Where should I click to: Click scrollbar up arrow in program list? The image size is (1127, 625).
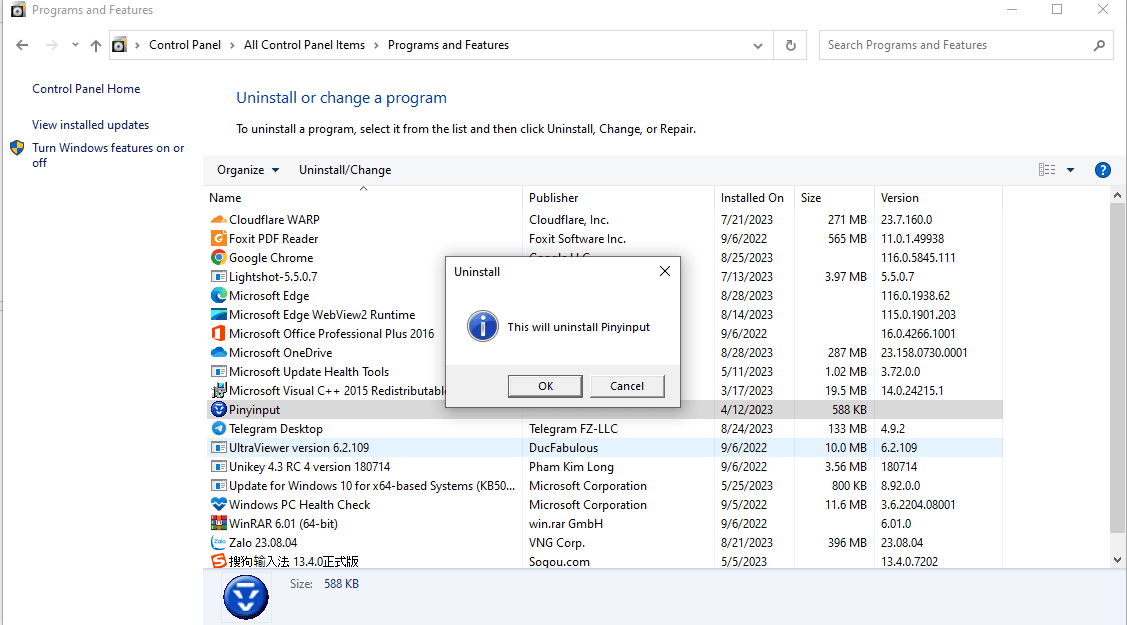(1117, 195)
